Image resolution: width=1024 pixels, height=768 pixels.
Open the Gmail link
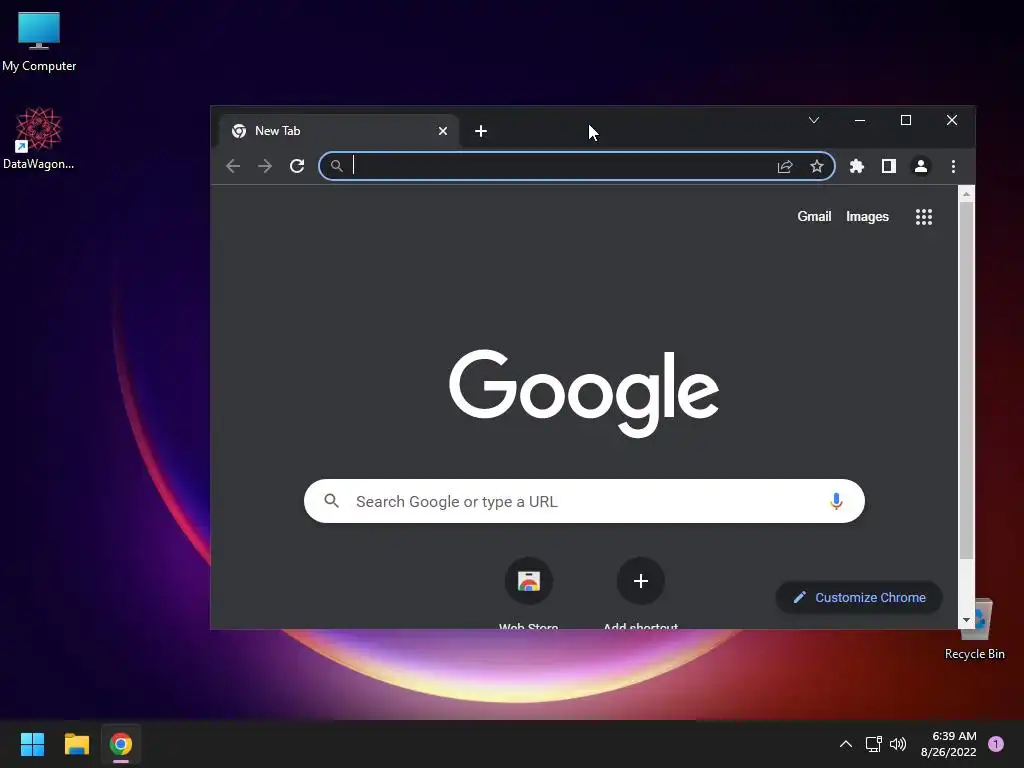(x=814, y=216)
